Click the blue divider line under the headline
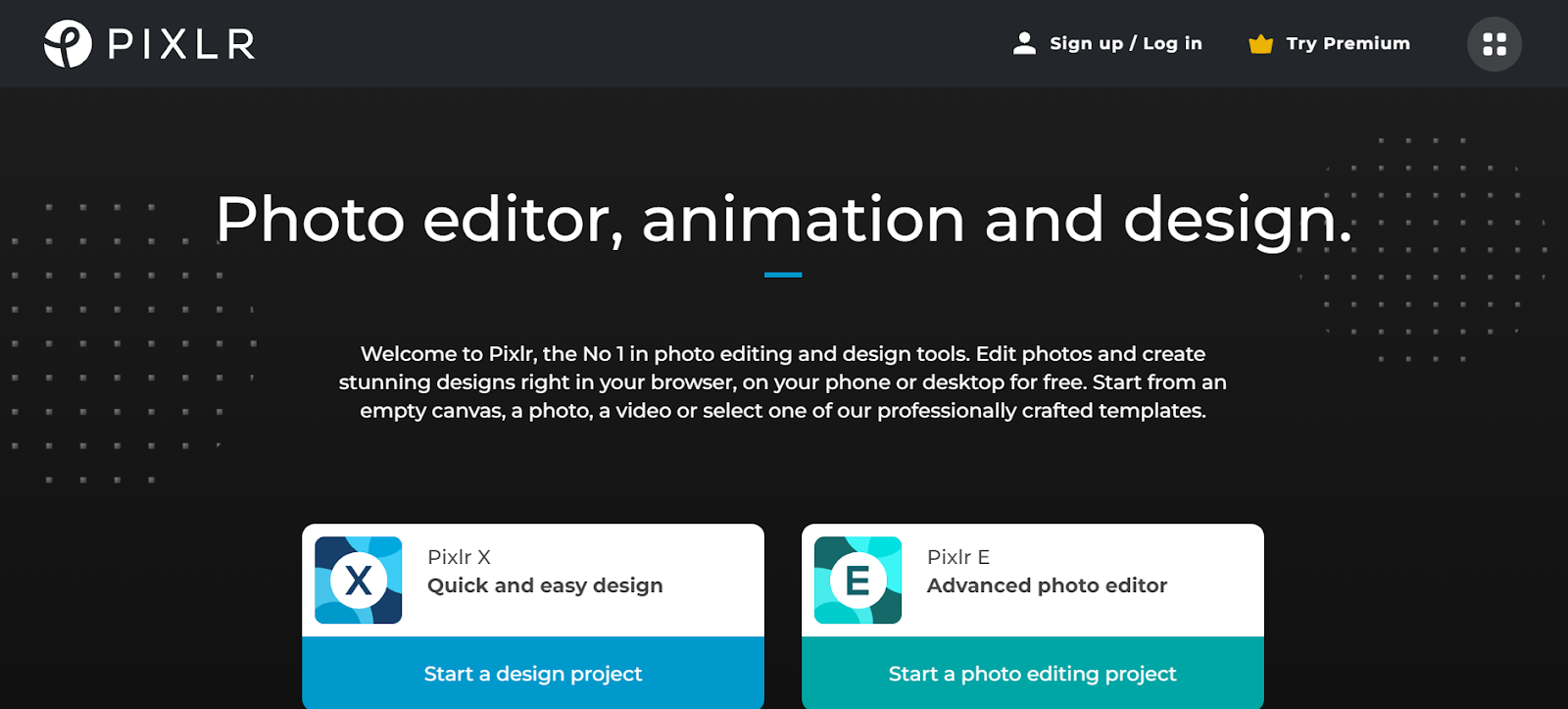 (783, 275)
